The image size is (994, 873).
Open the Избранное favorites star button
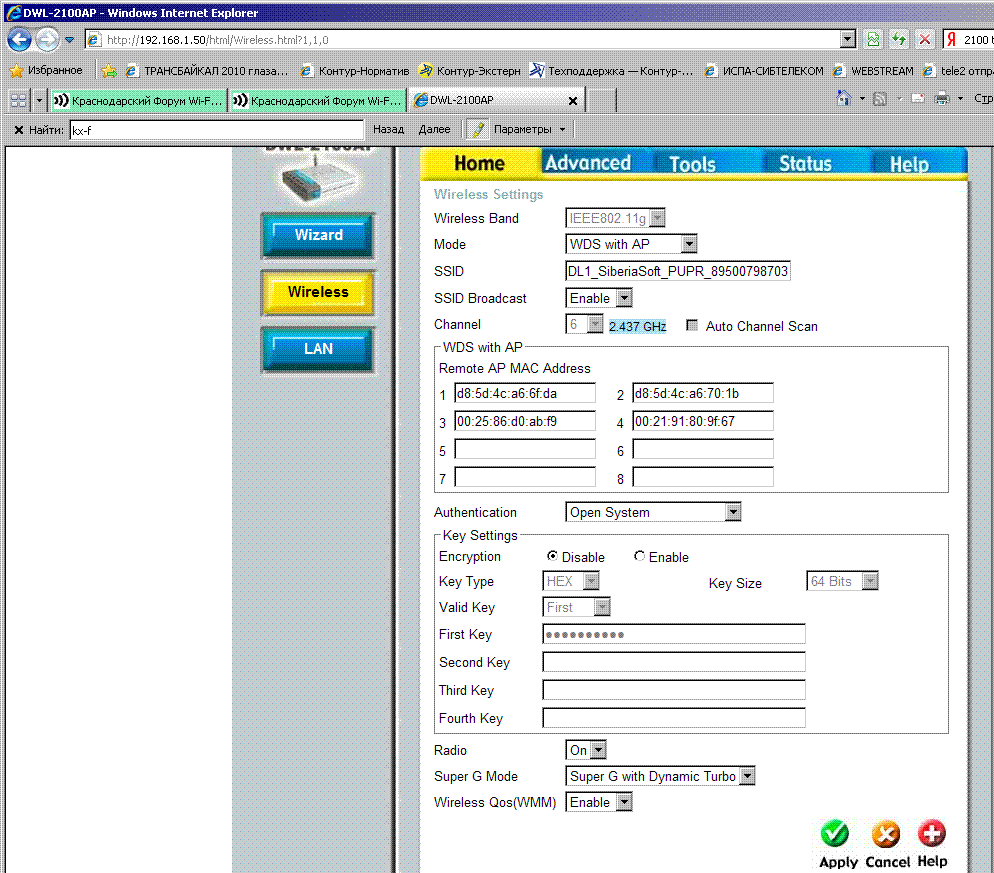click(x=46, y=70)
